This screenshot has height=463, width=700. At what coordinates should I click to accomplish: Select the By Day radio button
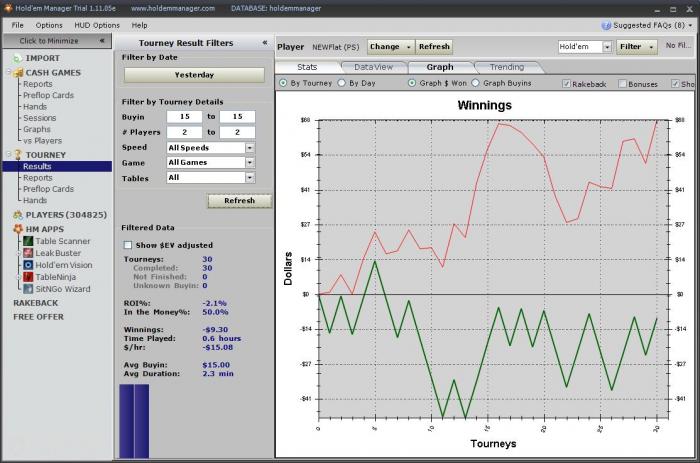[x=343, y=84]
